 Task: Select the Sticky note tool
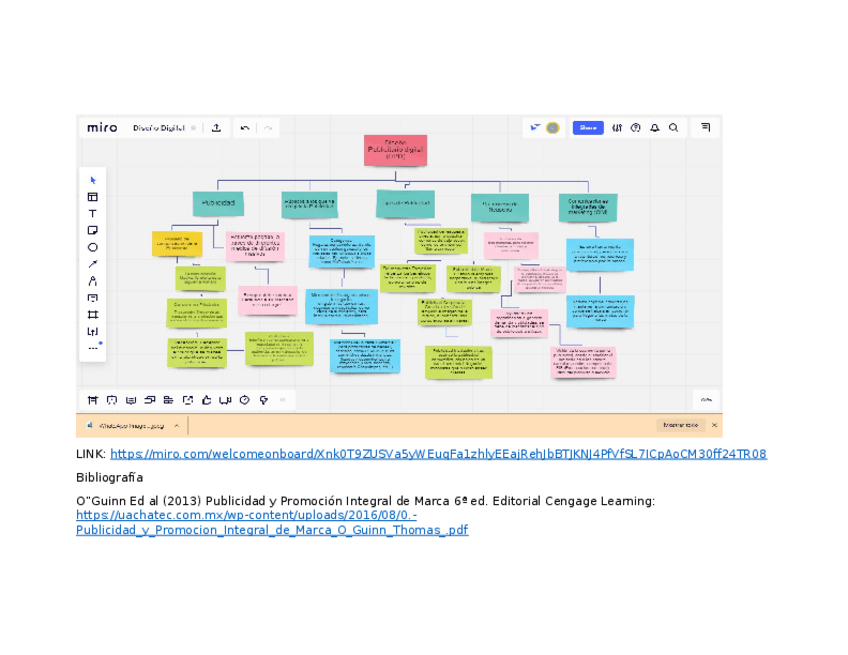pyautogui.click(x=93, y=230)
